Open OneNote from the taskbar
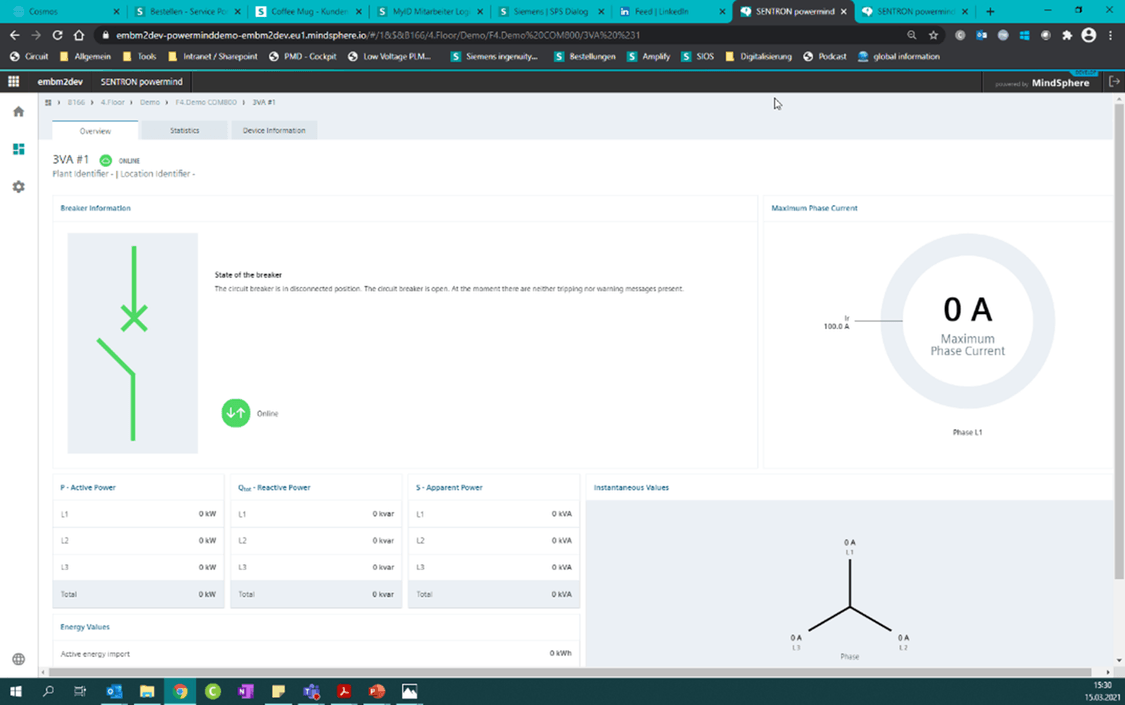Image resolution: width=1125 pixels, height=705 pixels. coord(245,691)
